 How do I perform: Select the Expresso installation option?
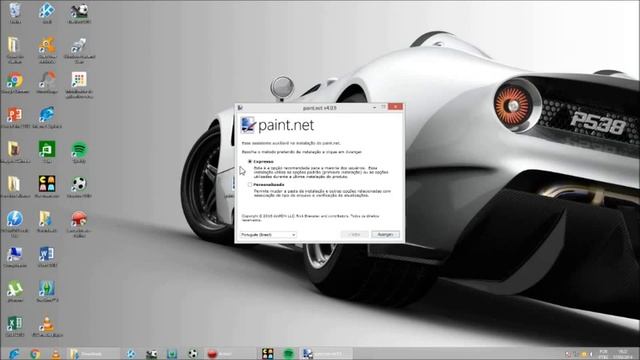pyautogui.click(x=250, y=162)
